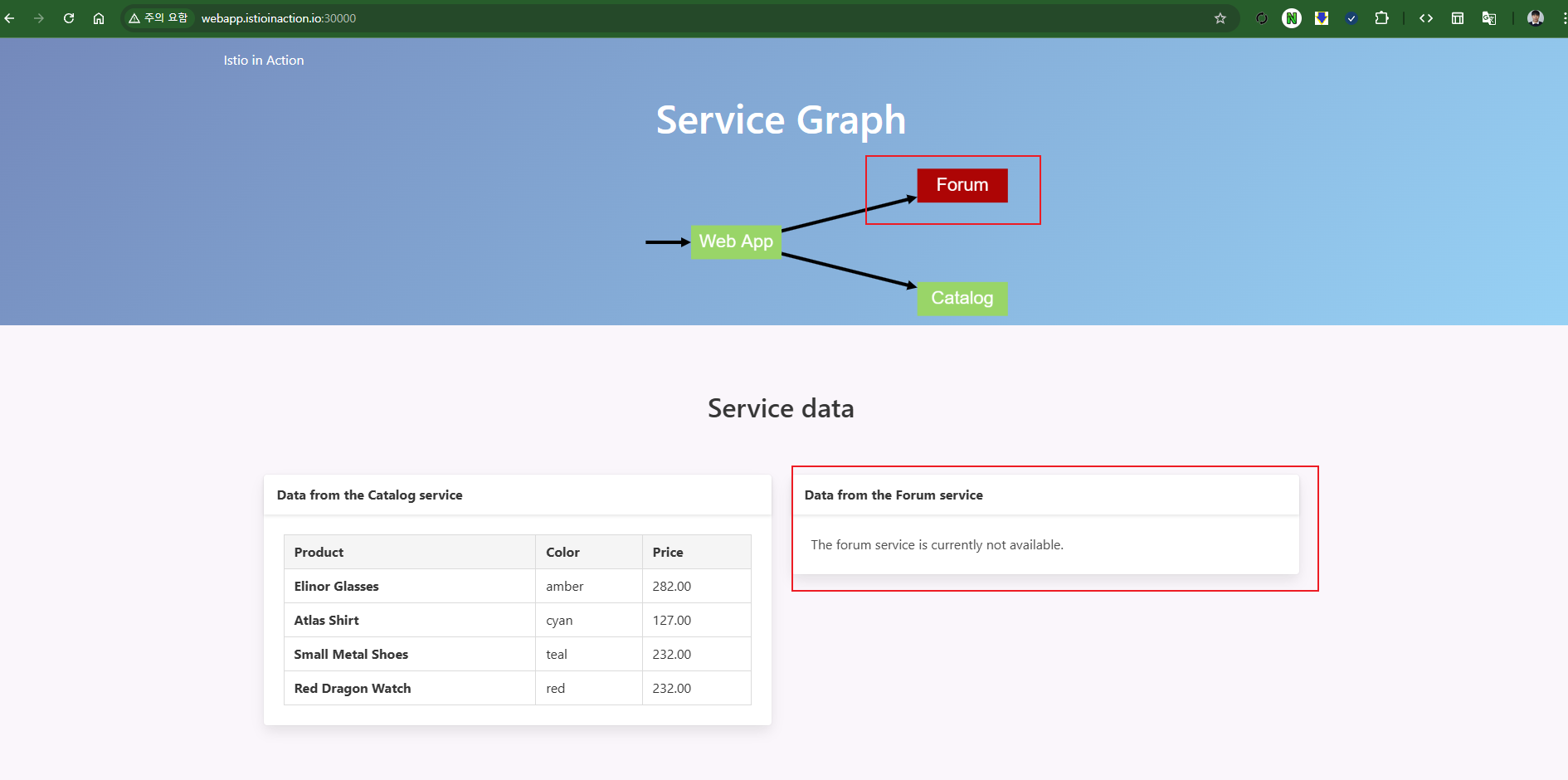The image size is (1568, 780).
Task: Go back to the previous page
Action: (10, 18)
